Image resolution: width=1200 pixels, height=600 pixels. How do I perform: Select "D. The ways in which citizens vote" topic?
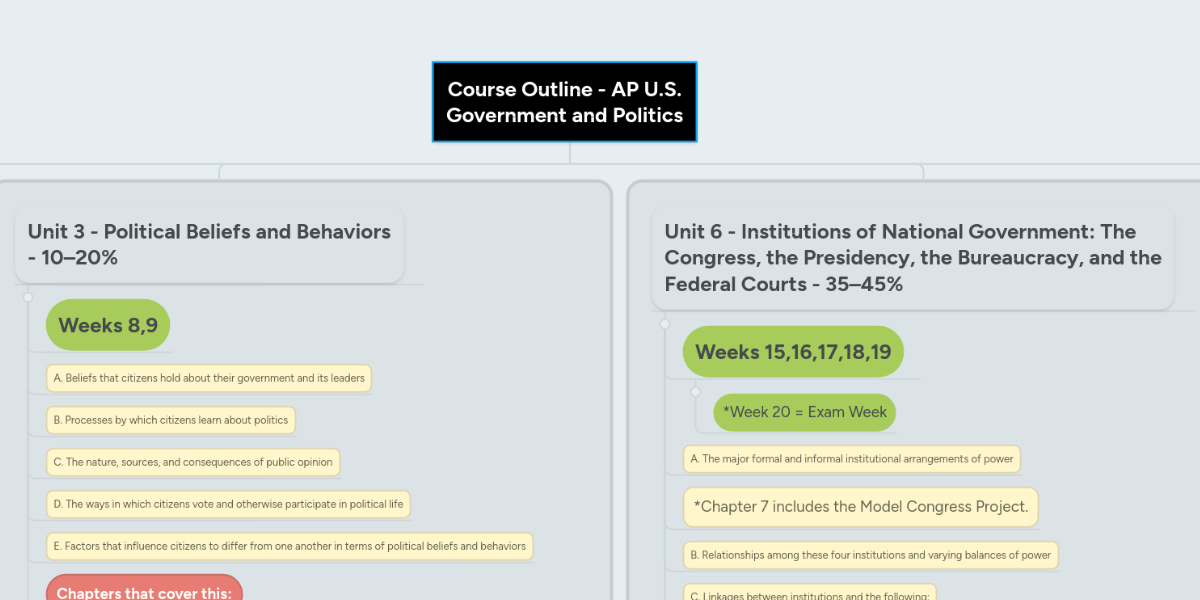(x=227, y=504)
